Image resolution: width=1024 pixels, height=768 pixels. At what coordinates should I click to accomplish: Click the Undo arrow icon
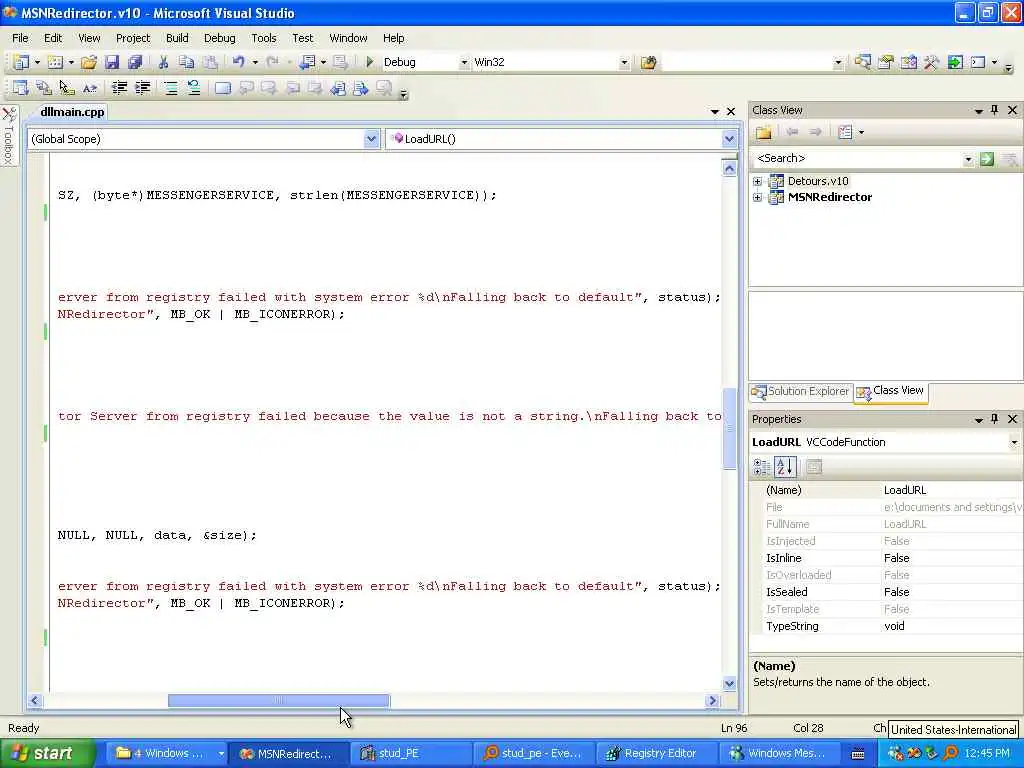(238, 62)
